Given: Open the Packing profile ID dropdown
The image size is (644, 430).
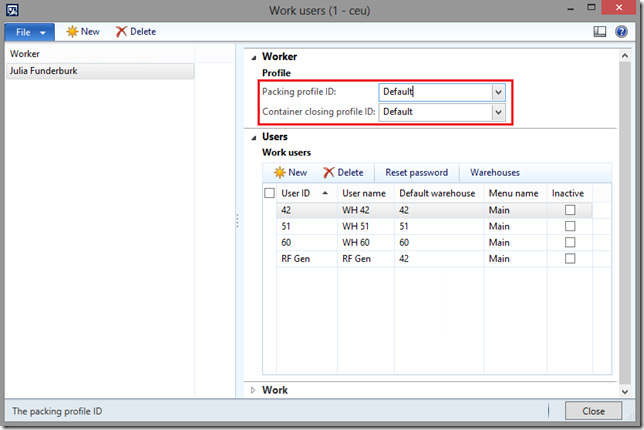Looking at the screenshot, I should coord(498,92).
